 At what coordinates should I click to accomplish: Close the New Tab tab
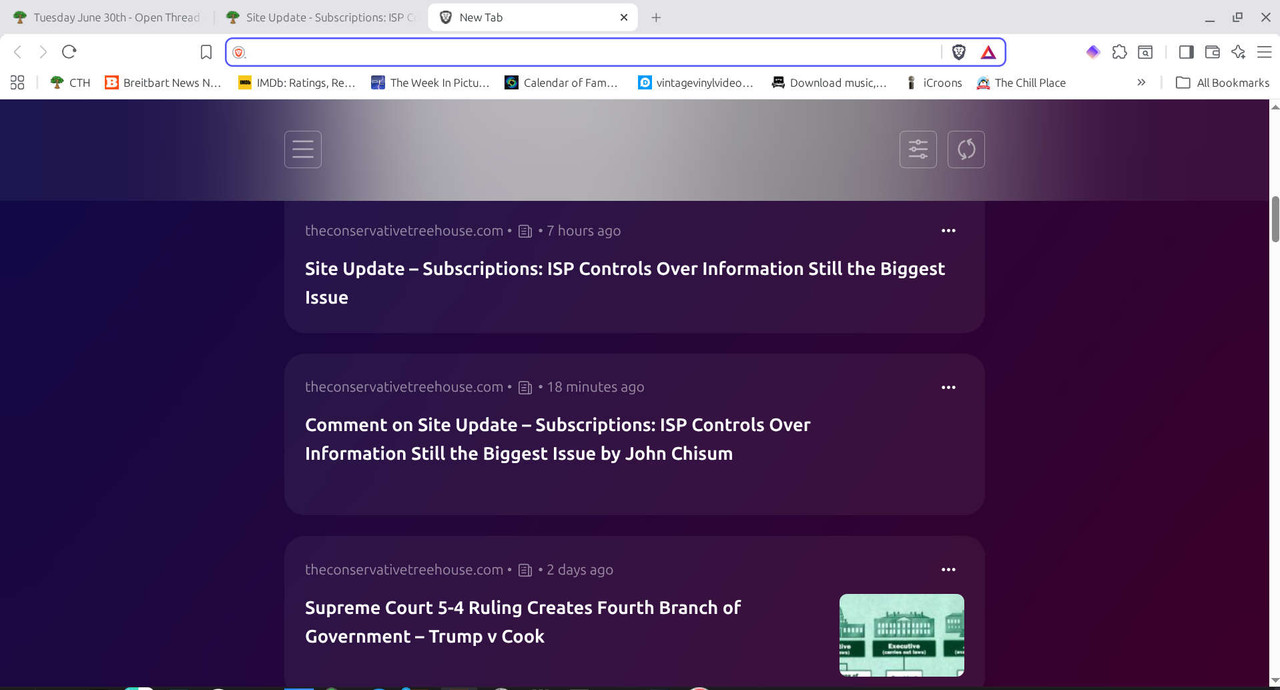point(624,17)
